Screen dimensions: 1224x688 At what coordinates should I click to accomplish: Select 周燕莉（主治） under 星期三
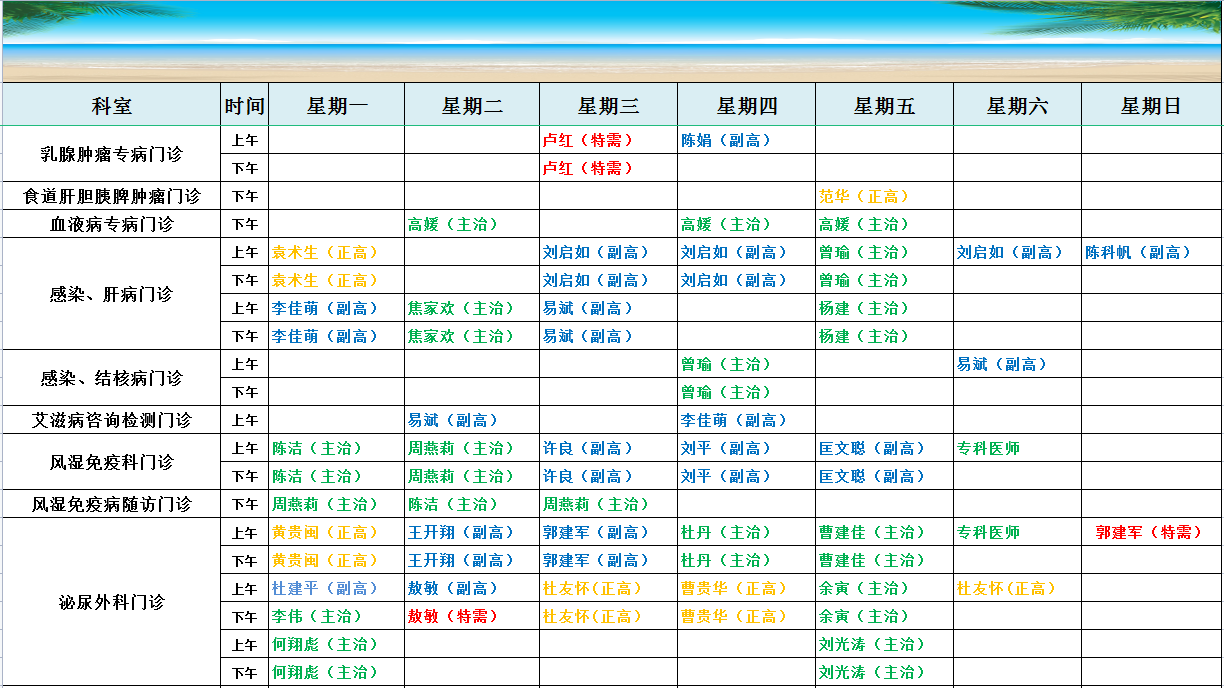[x=596, y=504]
